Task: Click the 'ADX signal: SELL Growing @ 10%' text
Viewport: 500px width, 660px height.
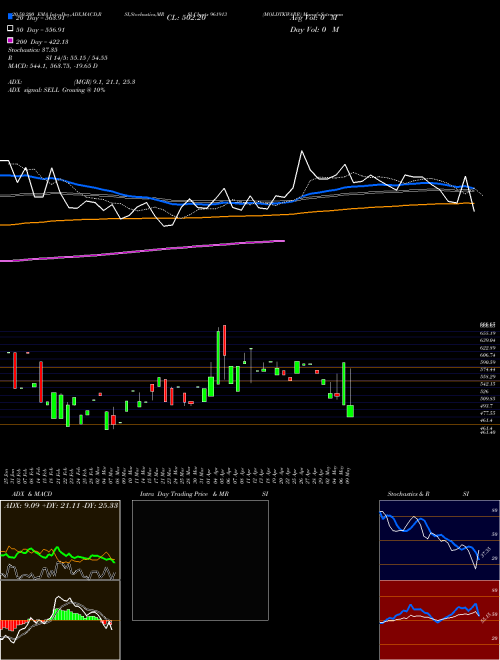Action: coord(56,90)
